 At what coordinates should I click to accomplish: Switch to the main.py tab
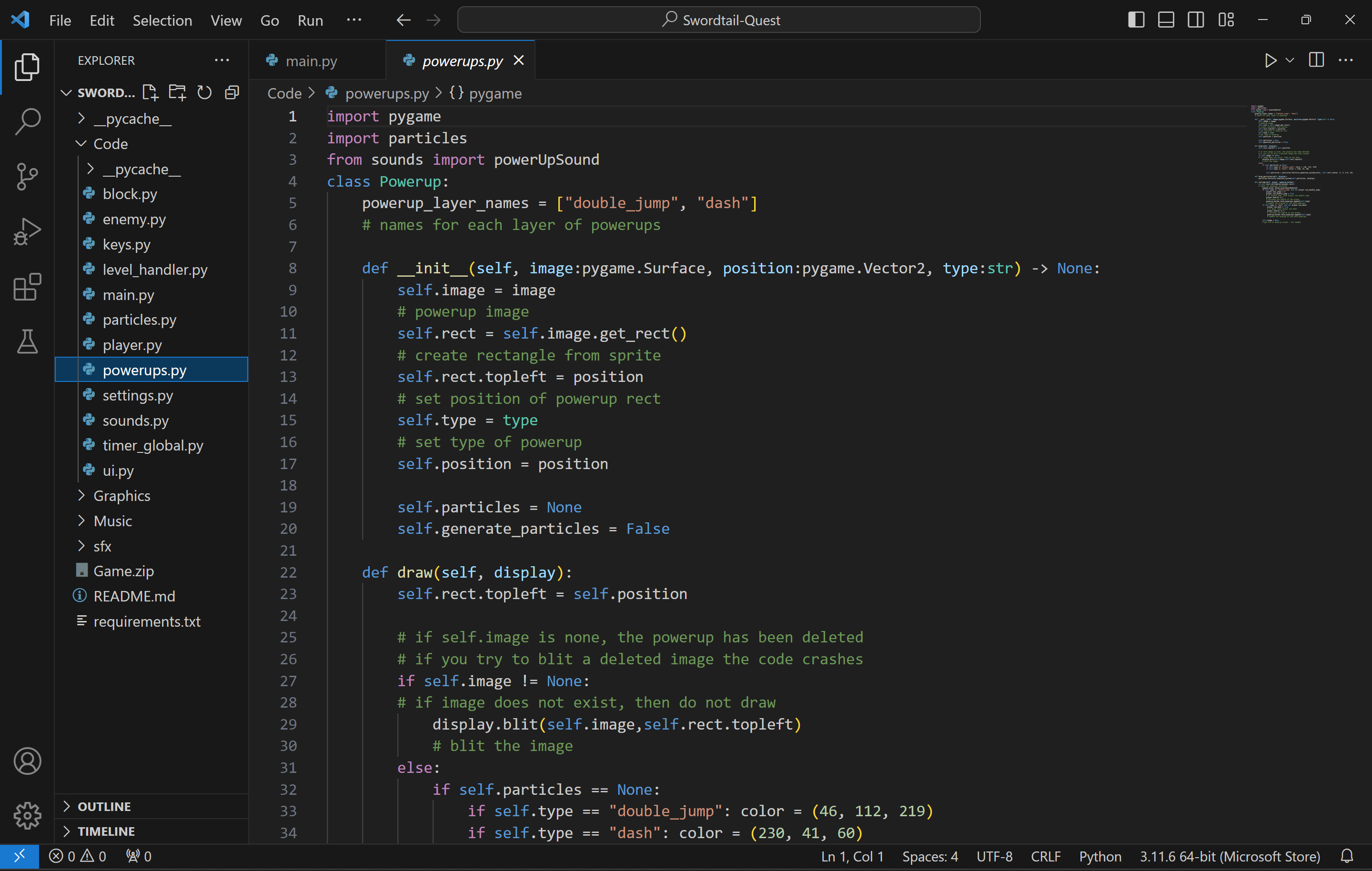[x=311, y=60]
